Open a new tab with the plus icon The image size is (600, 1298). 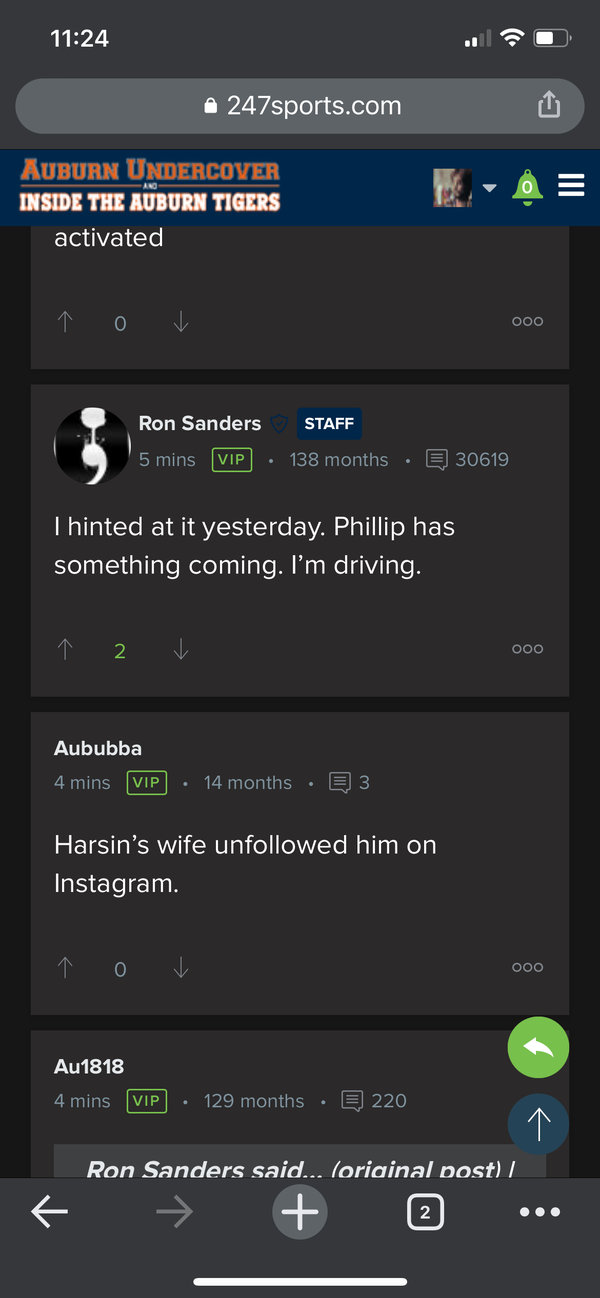click(300, 1211)
